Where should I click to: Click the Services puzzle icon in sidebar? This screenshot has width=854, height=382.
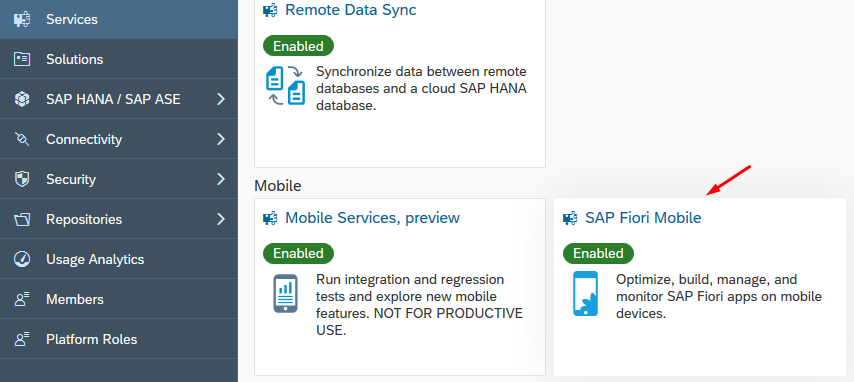coord(22,20)
